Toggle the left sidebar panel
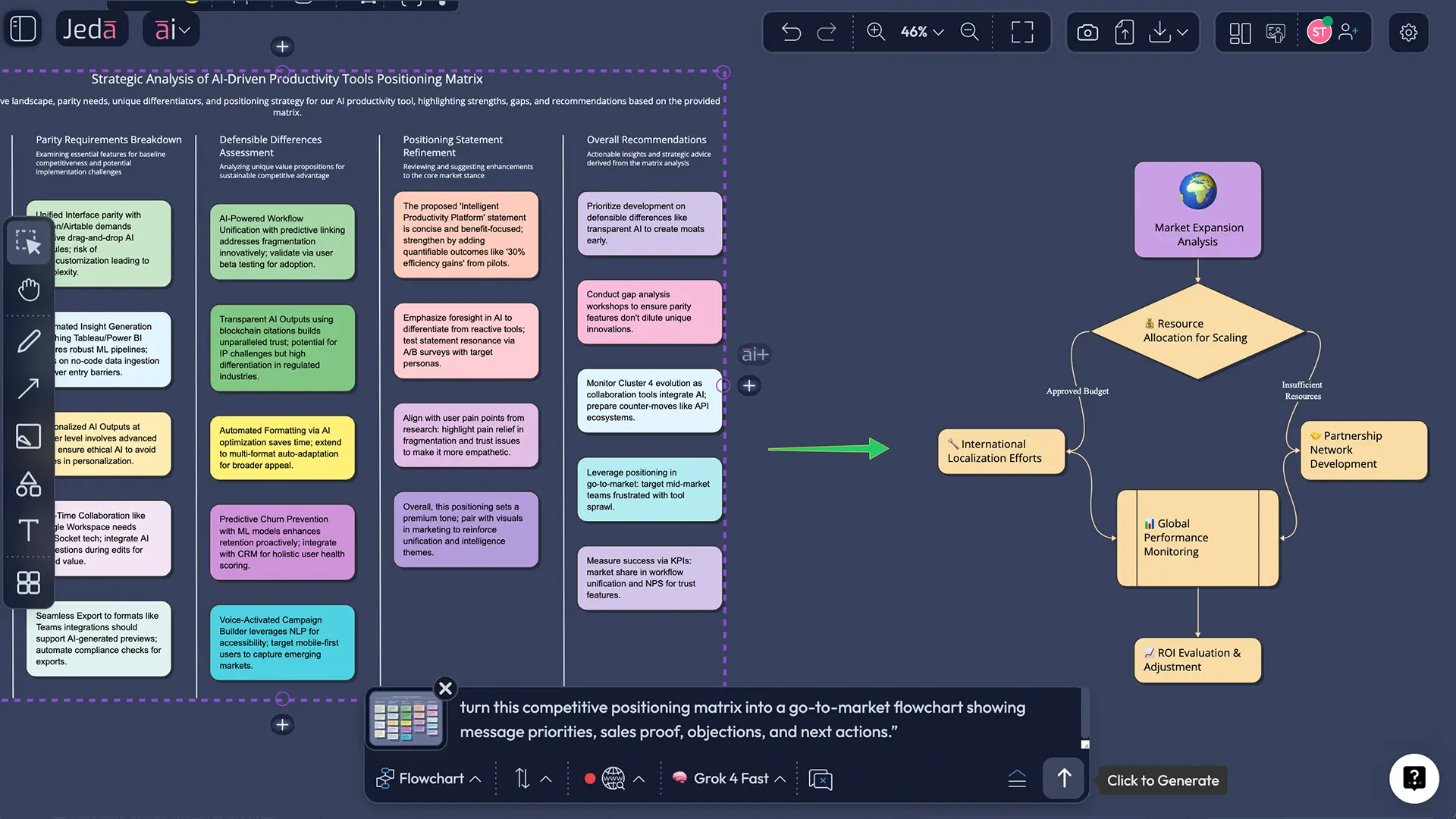This screenshot has width=1456, height=819. coord(23,28)
